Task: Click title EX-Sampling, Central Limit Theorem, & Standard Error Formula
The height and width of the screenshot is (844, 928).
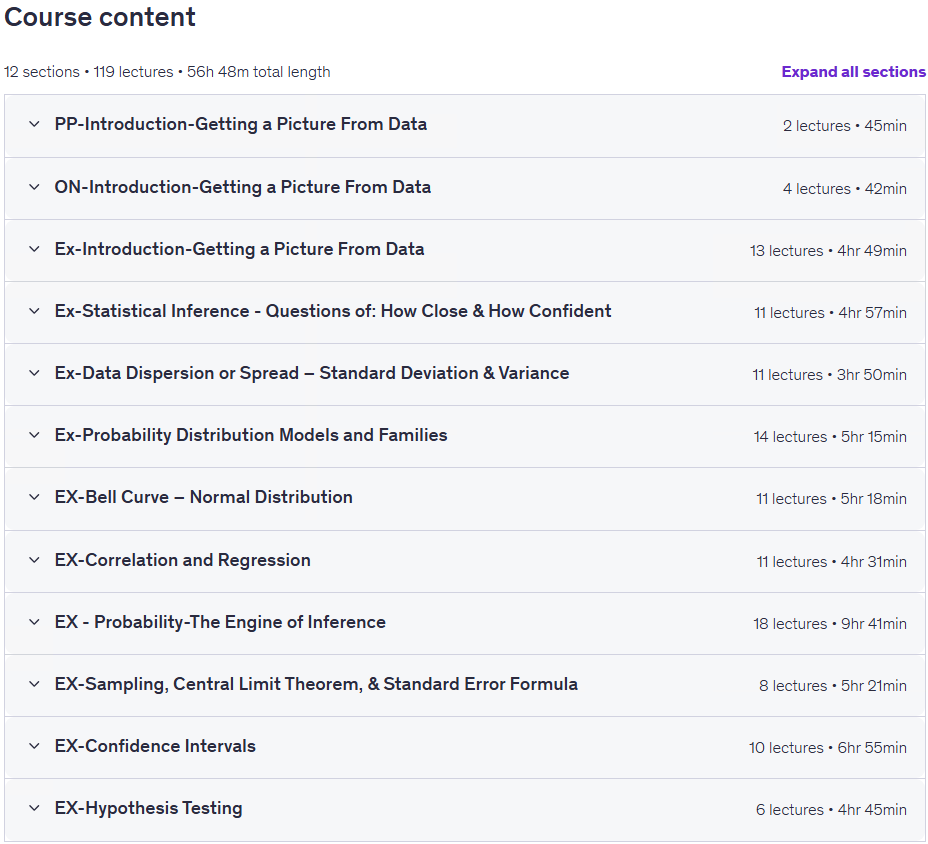Action: (x=317, y=684)
